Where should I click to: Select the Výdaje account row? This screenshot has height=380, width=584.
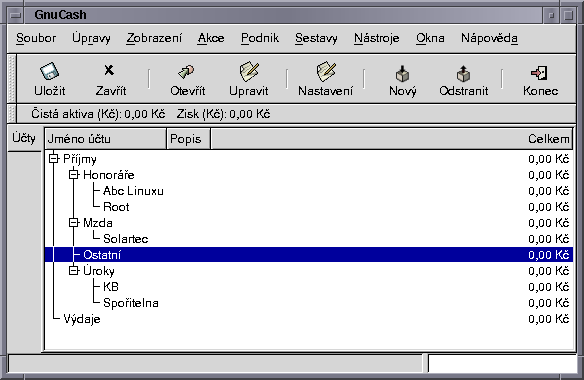(309, 319)
